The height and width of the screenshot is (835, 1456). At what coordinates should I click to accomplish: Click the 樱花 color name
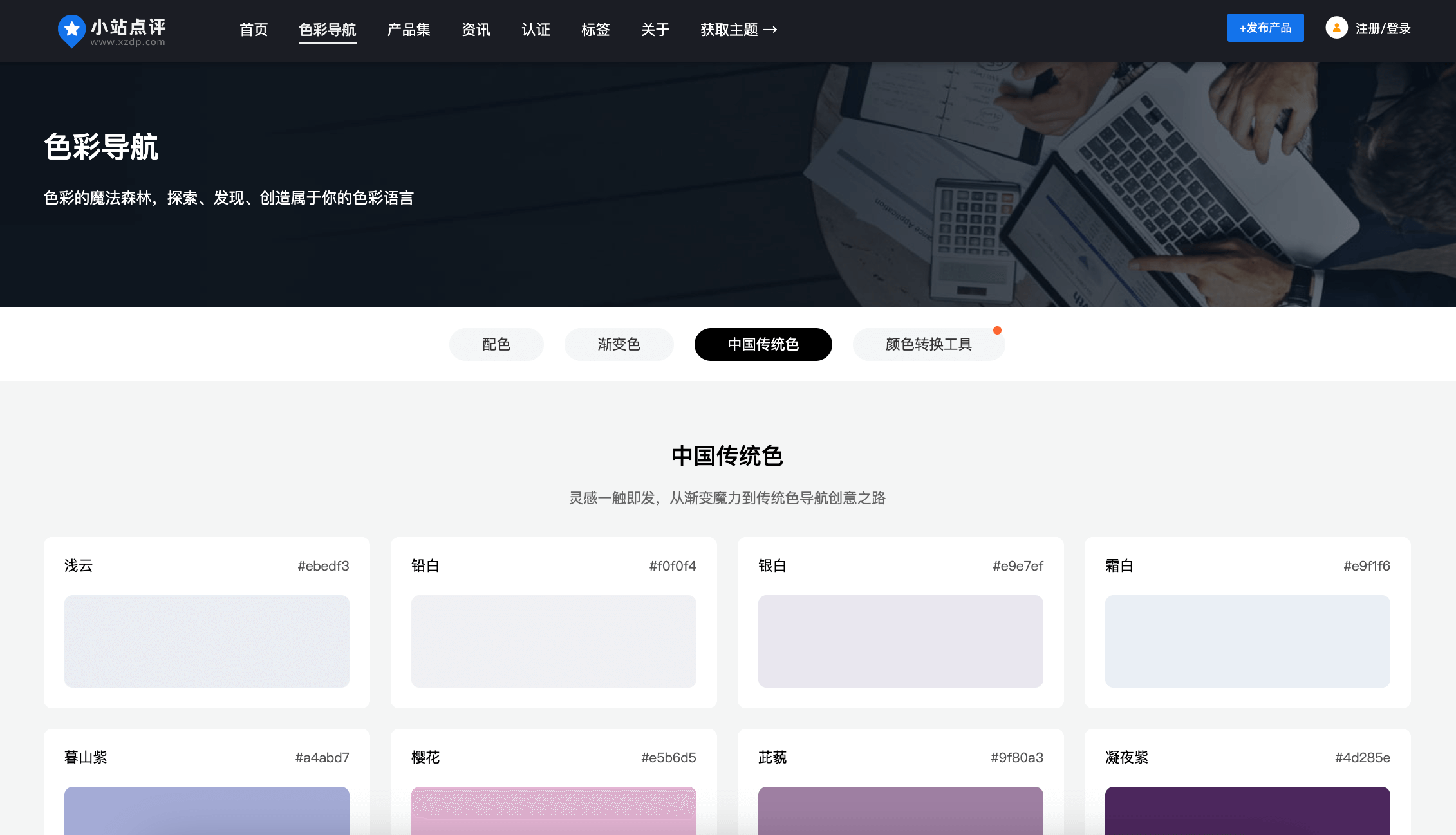[x=425, y=757]
